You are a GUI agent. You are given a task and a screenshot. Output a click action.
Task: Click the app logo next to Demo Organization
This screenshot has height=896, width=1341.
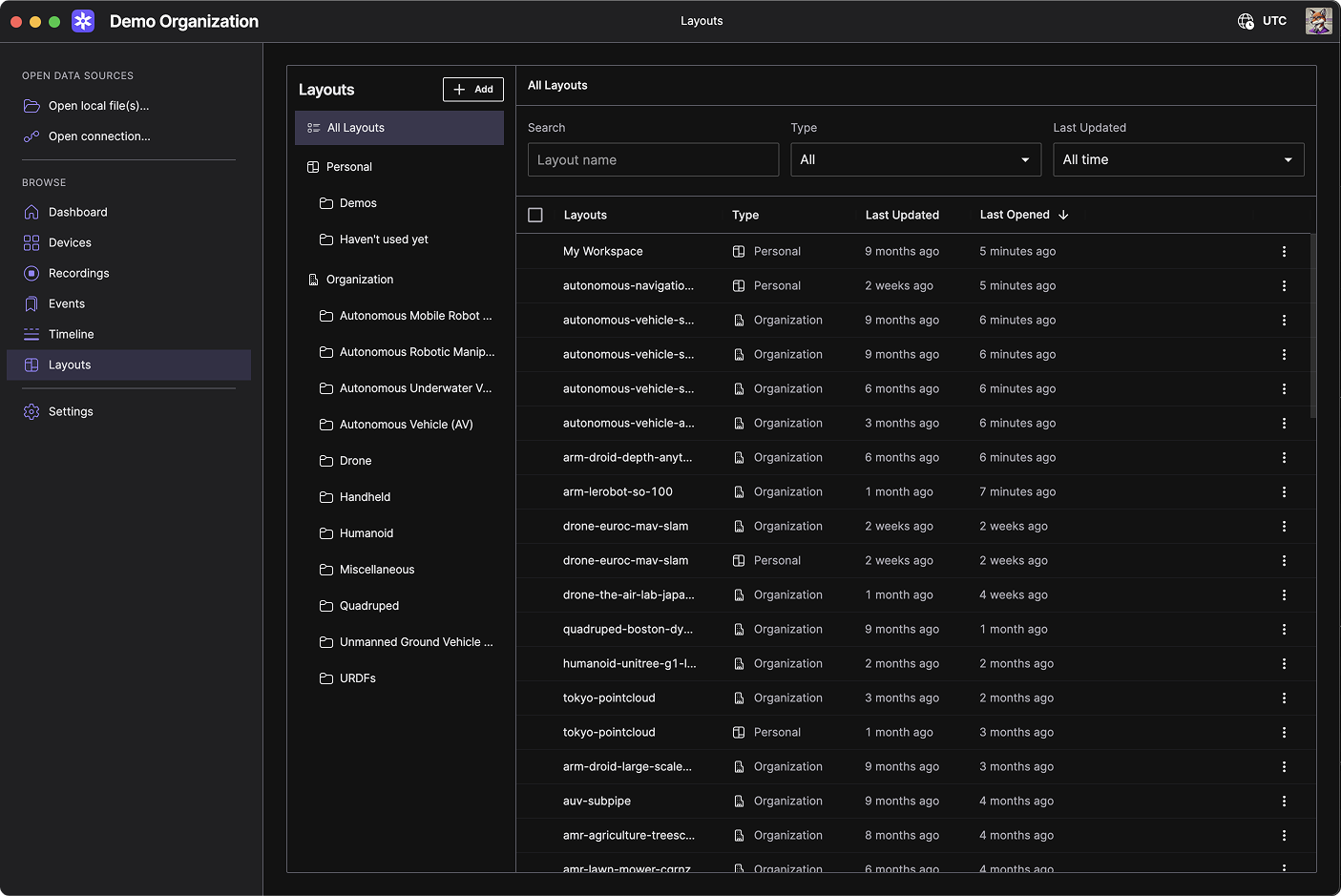[x=83, y=21]
